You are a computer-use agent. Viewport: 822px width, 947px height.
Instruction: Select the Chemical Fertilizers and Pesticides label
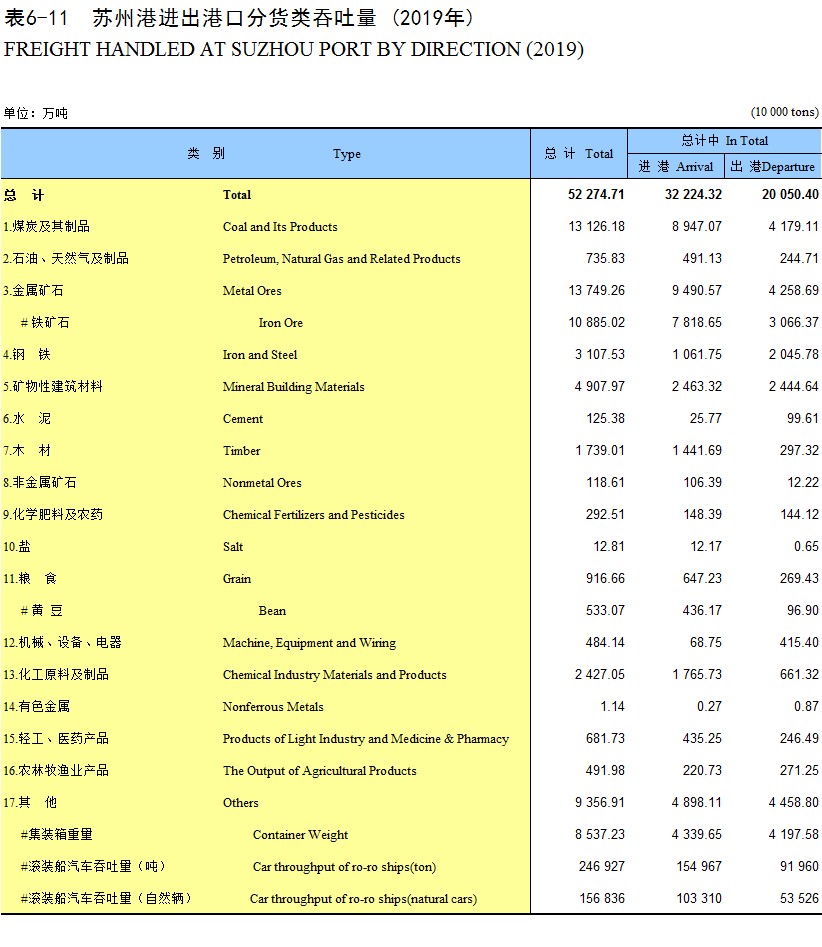(x=313, y=515)
